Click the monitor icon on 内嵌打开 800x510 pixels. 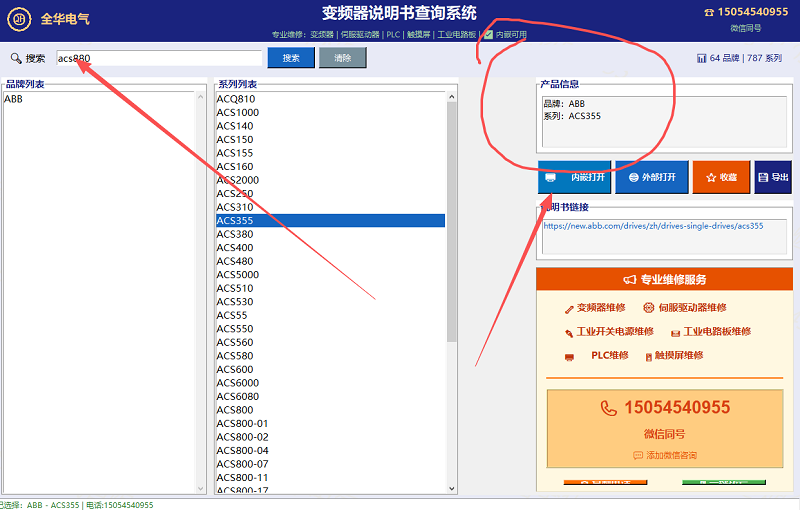550,177
